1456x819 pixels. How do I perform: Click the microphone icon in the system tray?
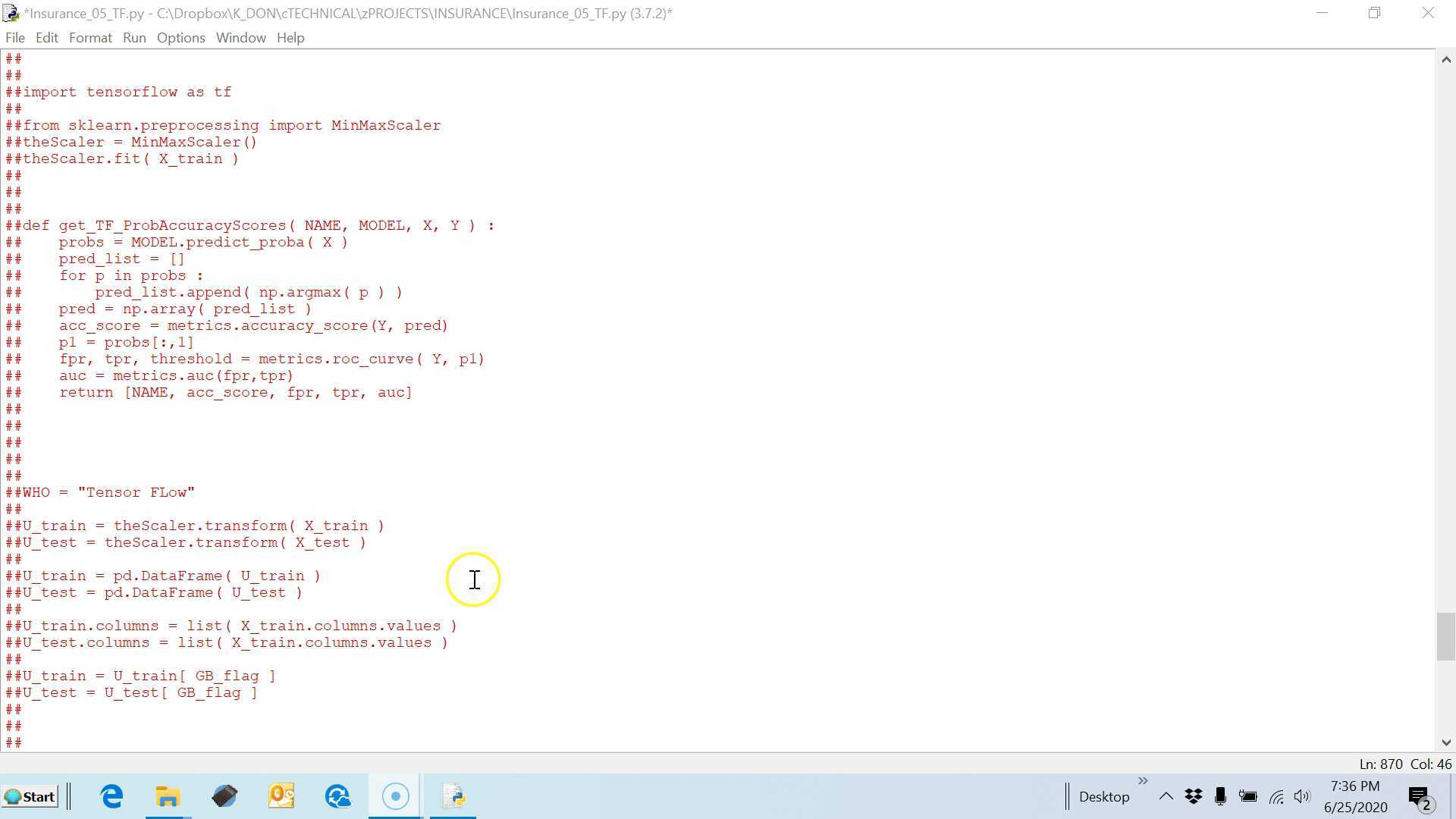click(1219, 796)
